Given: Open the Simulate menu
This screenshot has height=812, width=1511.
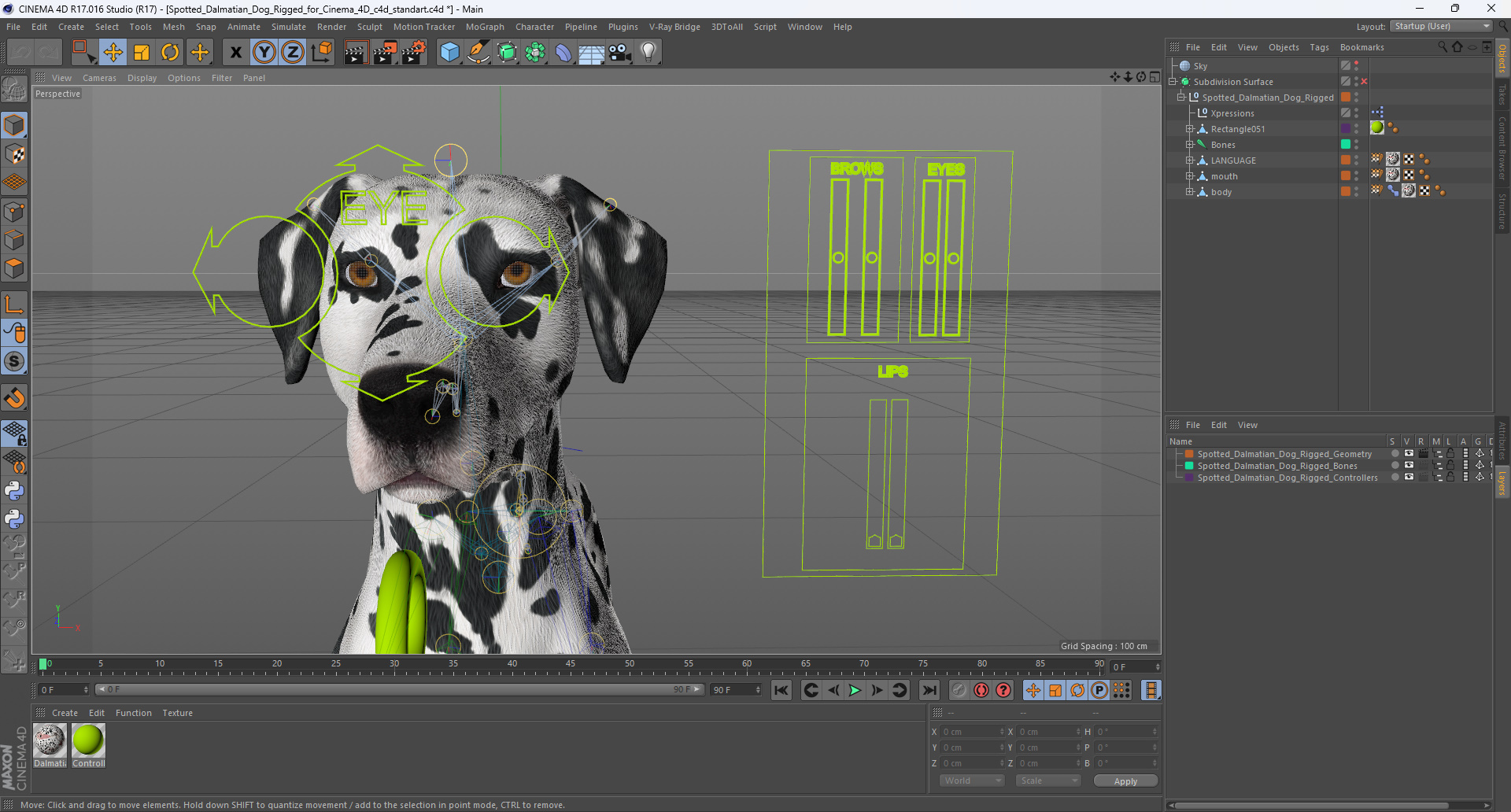Looking at the screenshot, I should tap(289, 27).
